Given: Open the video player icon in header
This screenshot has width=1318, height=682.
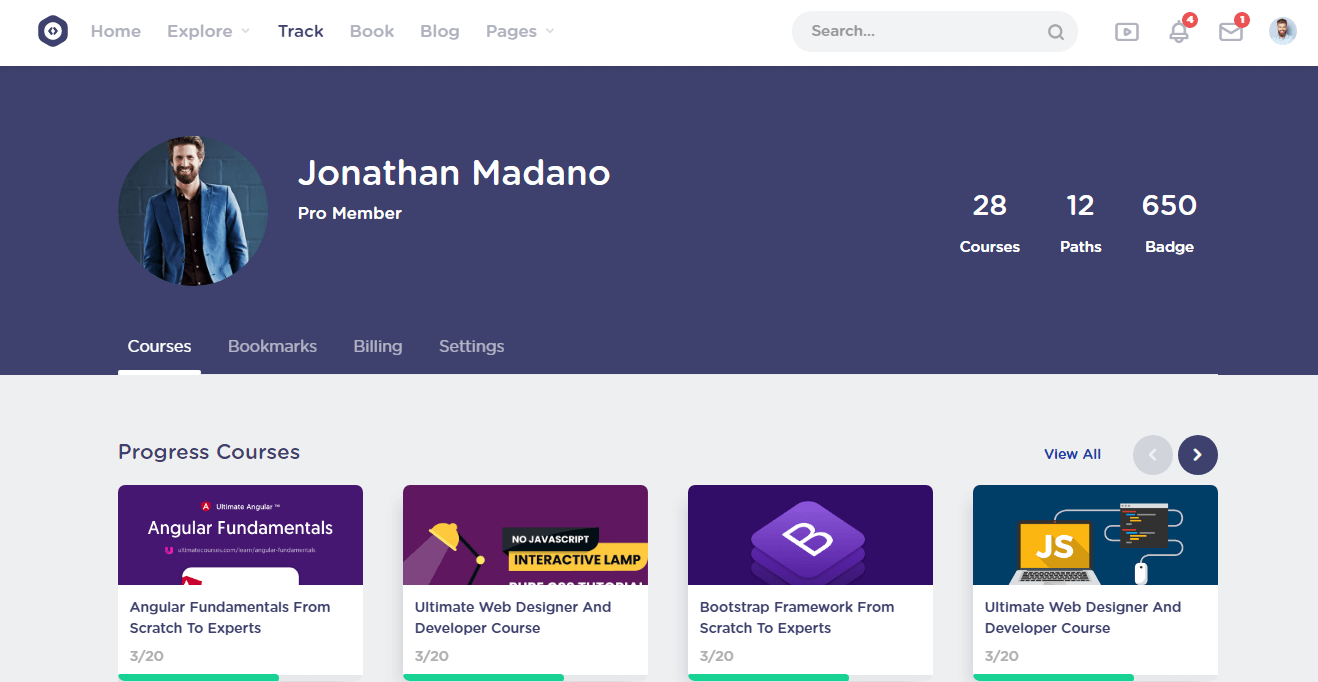Looking at the screenshot, I should coord(1126,32).
